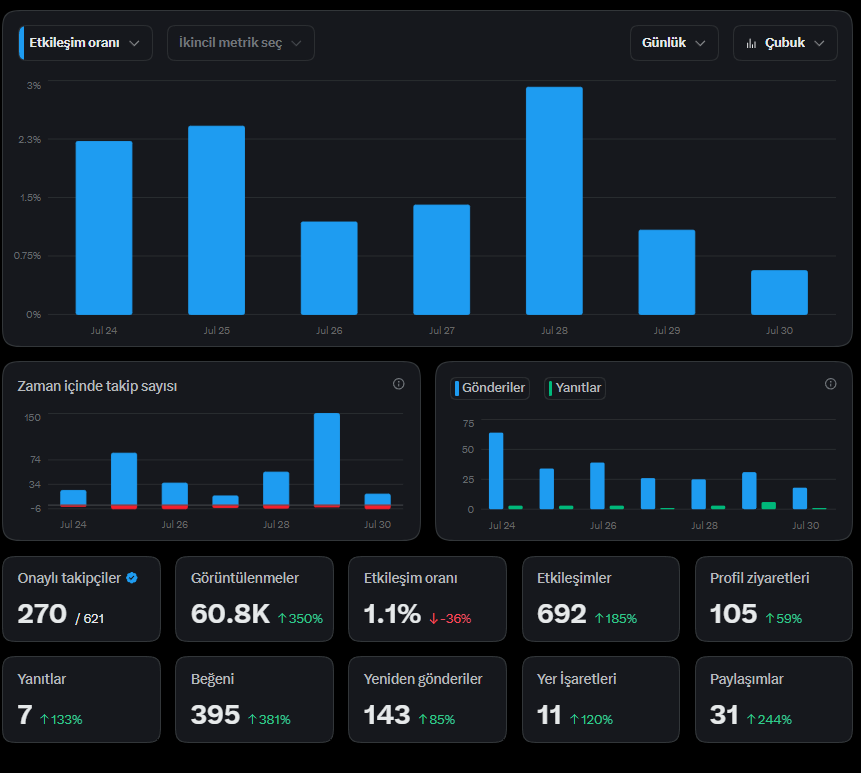Click the up arrow in Beğeni card
Viewport: 861px width, 773px height.
[x=253, y=719]
